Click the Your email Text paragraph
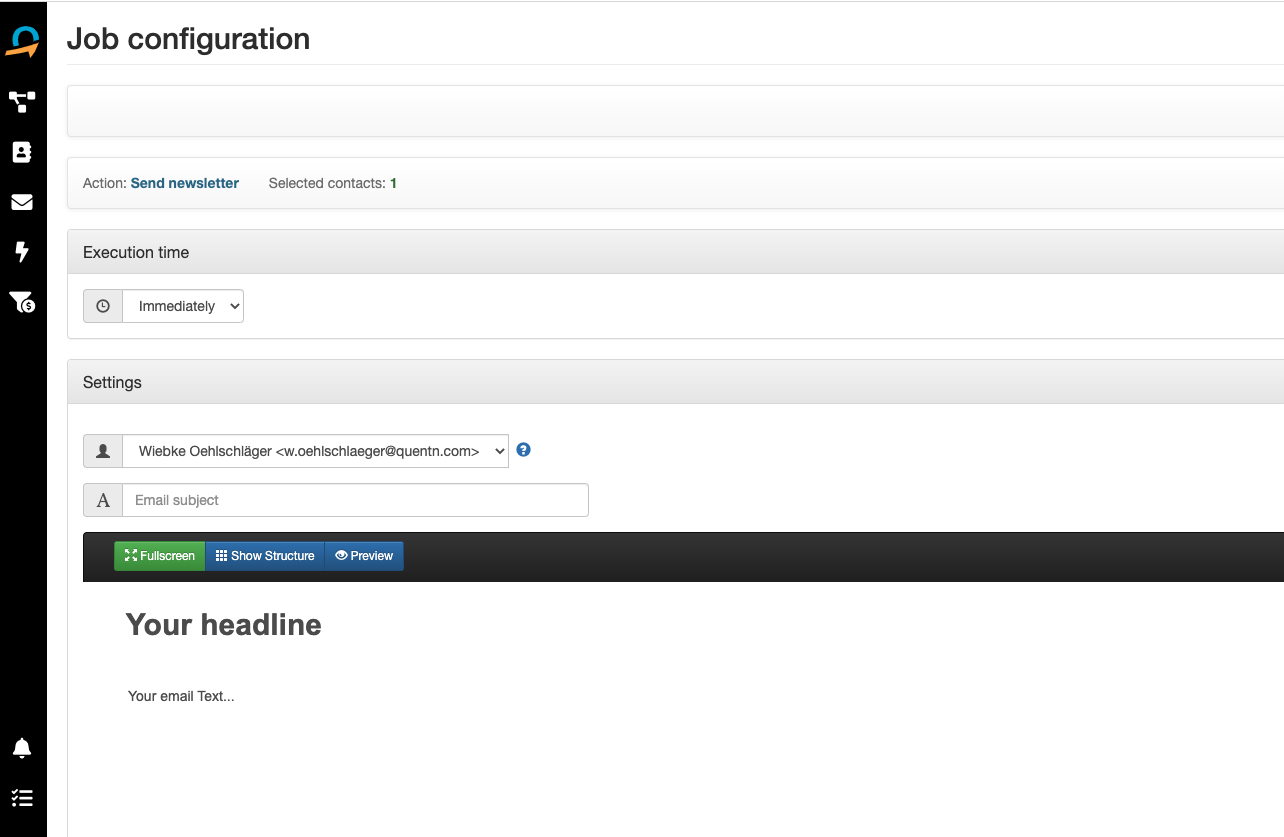The width and height of the screenshot is (1284, 837). (x=181, y=696)
